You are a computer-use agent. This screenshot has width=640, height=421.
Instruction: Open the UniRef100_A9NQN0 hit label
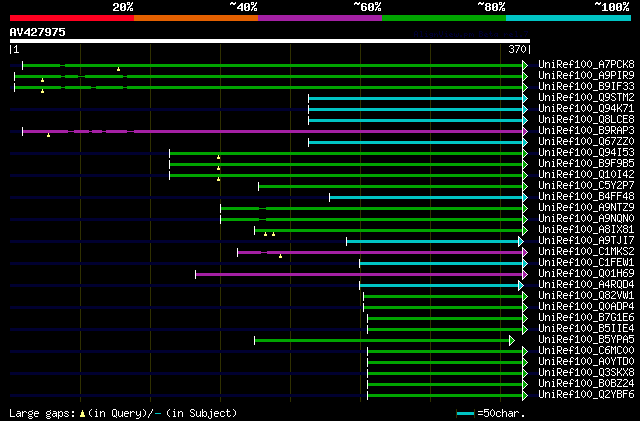pyautogui.click(x=586, y=219)
